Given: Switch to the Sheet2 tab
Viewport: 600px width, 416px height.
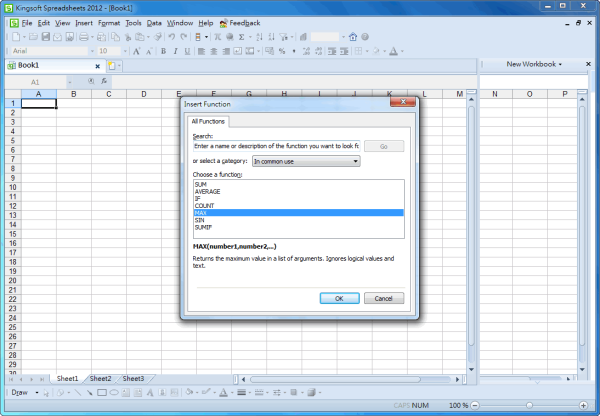Looking at the screenshot, I should pyautogui.click(x=100, y=379).
